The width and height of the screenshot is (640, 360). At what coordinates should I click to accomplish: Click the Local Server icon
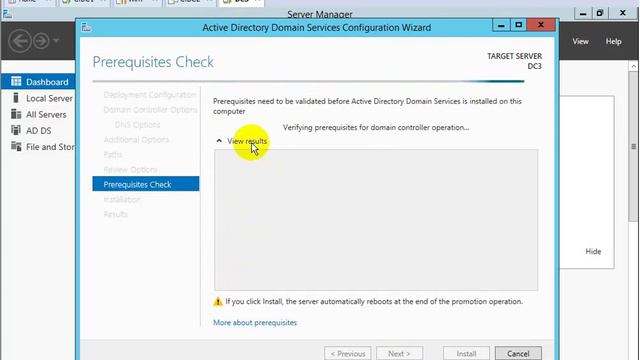(16, 98)
